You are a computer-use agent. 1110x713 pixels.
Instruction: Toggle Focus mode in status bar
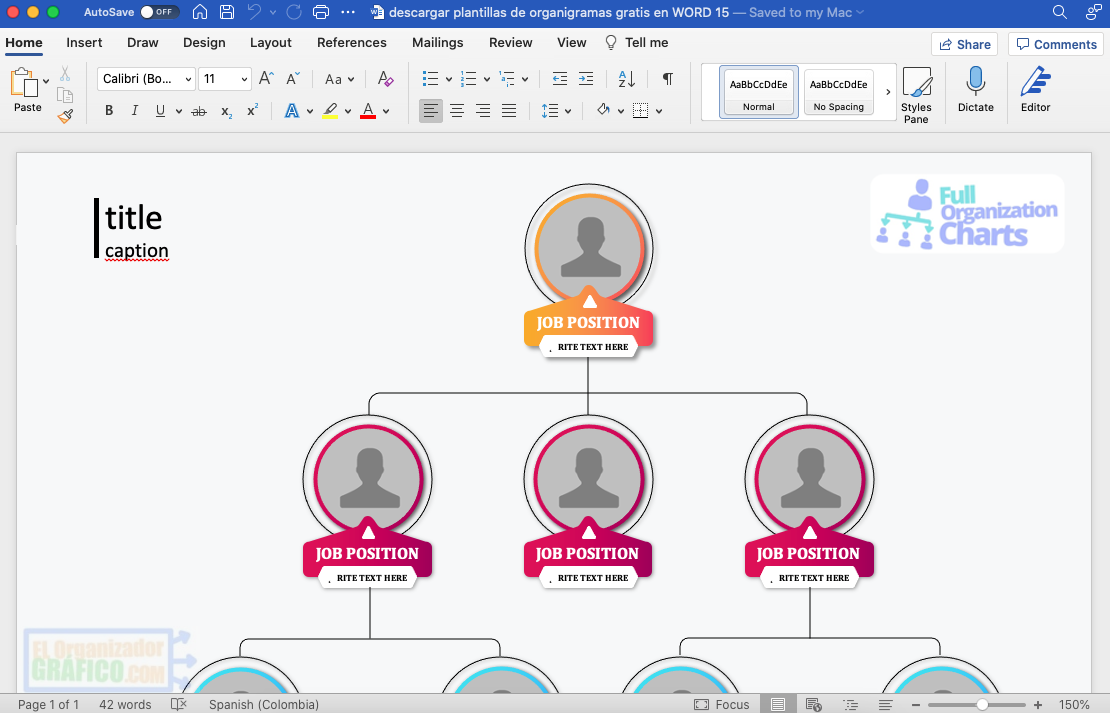[x=722, y=704]
